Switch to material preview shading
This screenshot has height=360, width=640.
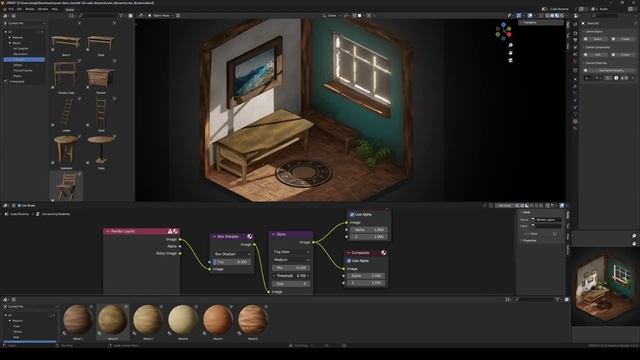(557, 16)
